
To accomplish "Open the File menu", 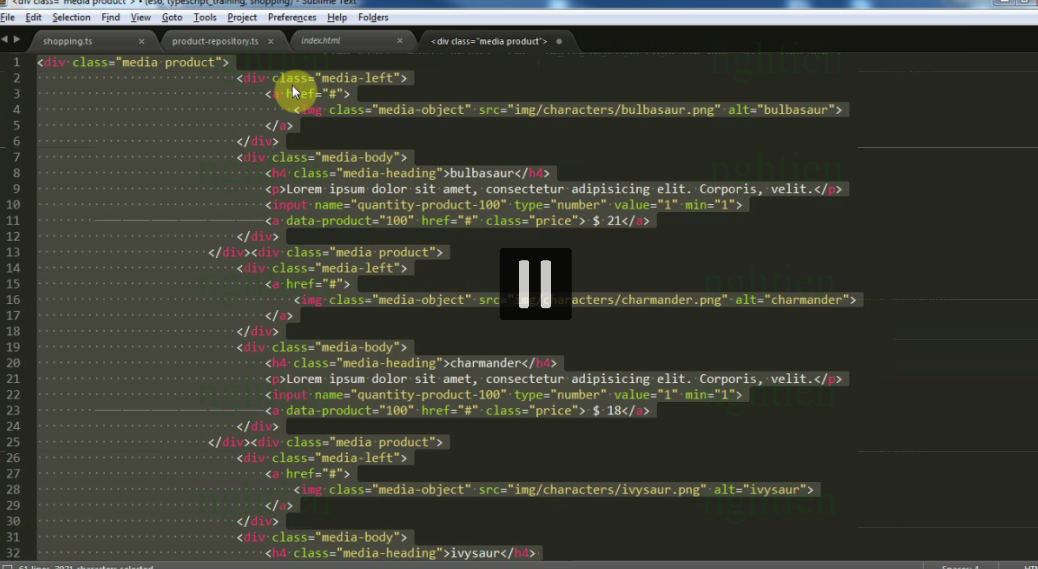I will click(8, 17).
